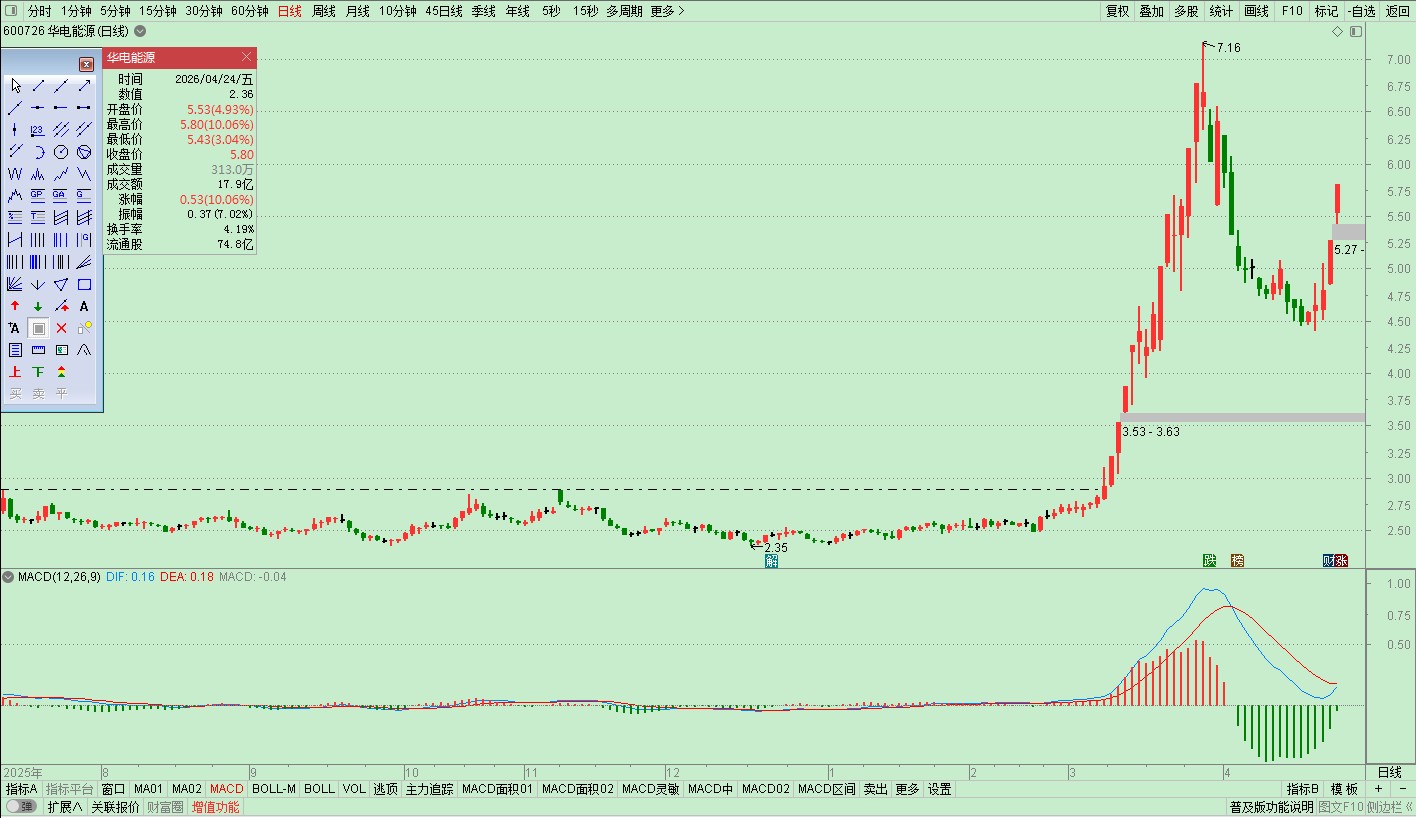Select the arrow pointer drawing tool
The image size is (1416, 818).
(15, 86)
